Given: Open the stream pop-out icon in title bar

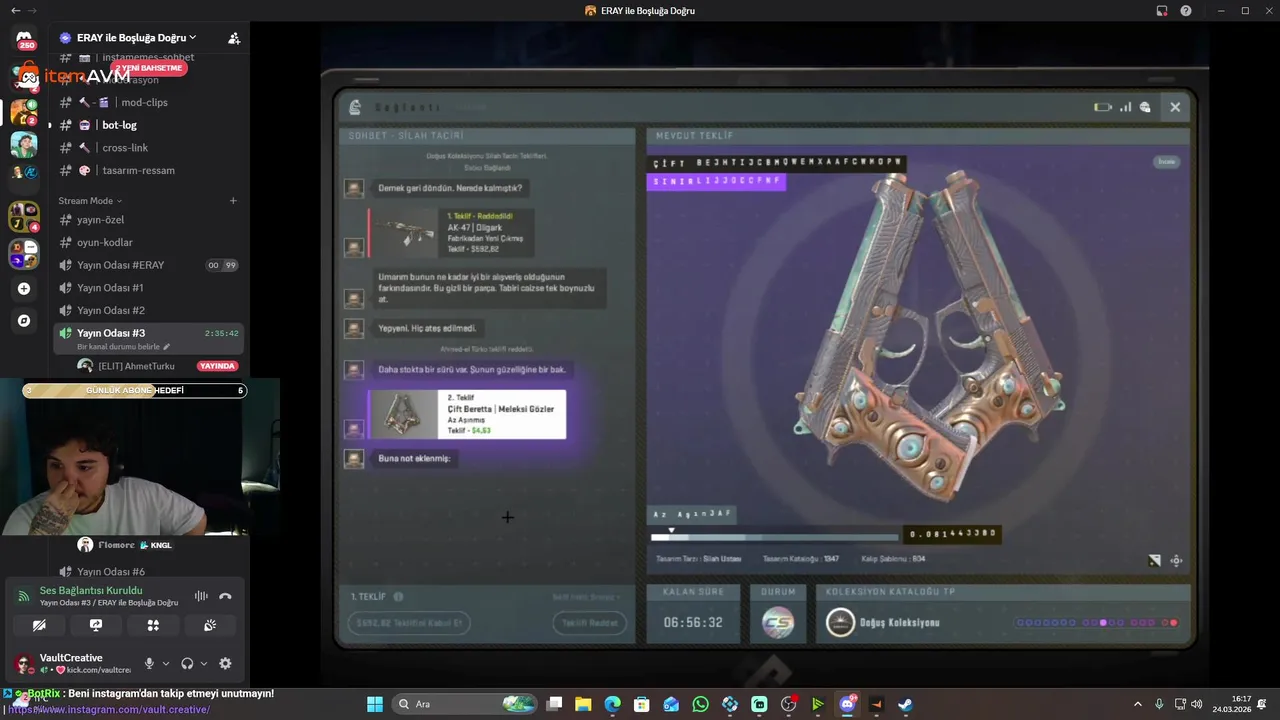Looking at the screenshot, I should [x=1162, y=10].
